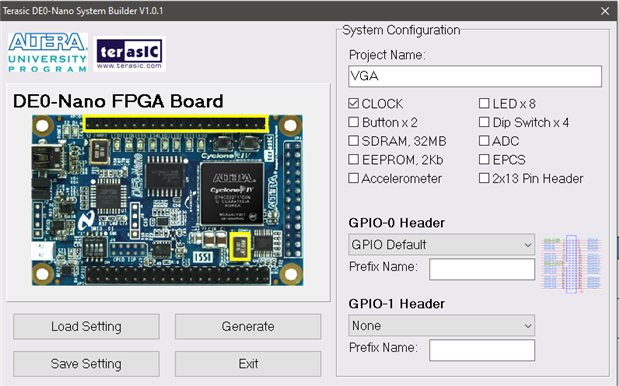Click the DE0-Nano board photo
Screen dimensions: 619x386
tap(167, 200)
